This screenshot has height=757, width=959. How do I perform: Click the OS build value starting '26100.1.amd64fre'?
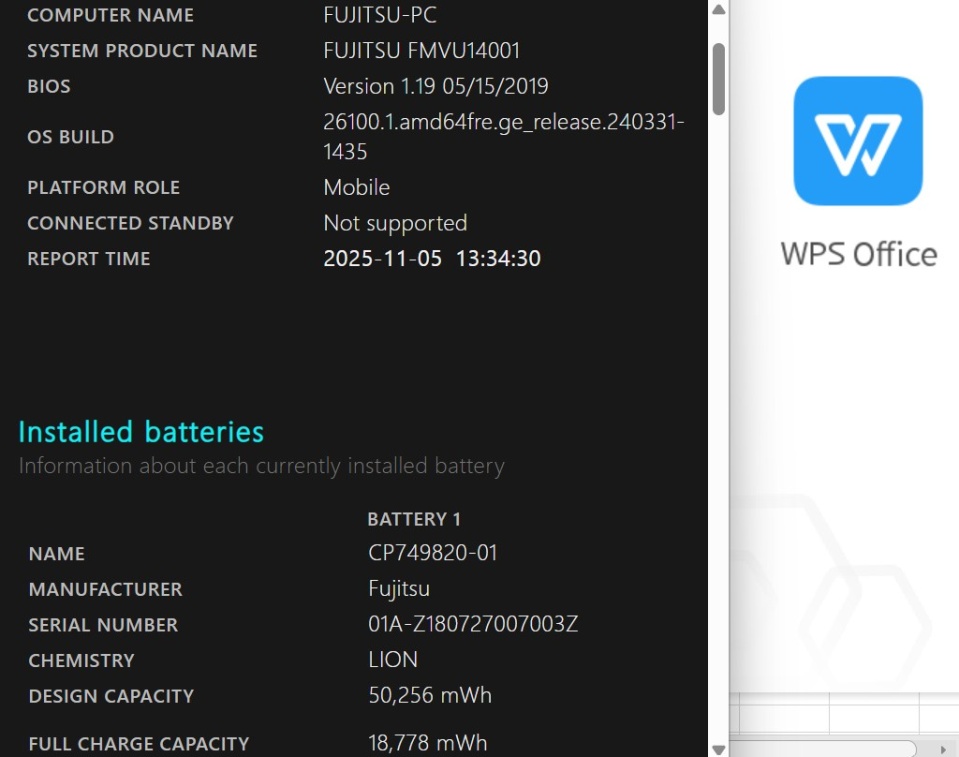tap(503, 136)
